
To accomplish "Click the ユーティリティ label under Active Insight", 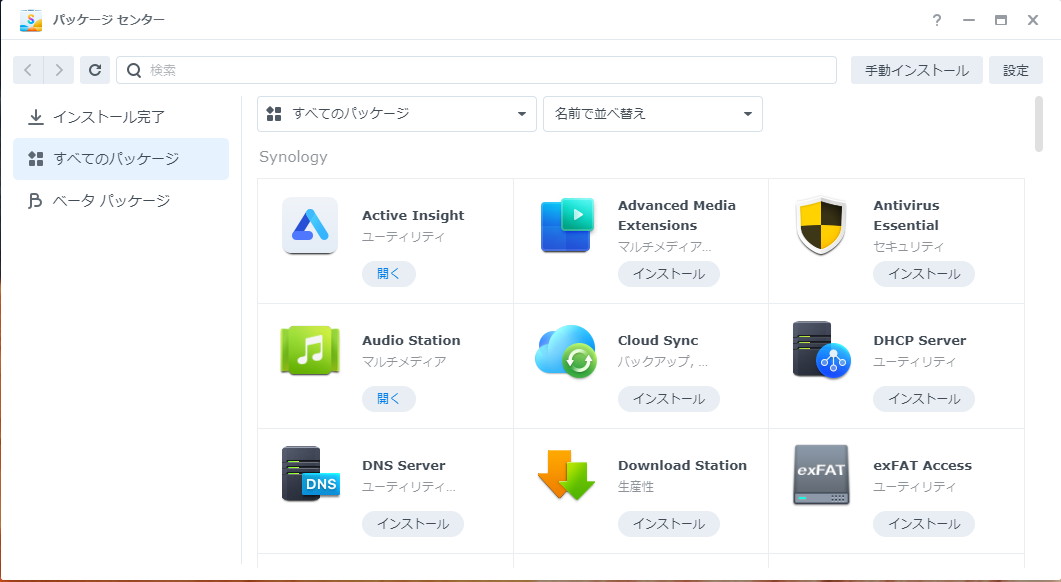I will (x=403, y=236).
